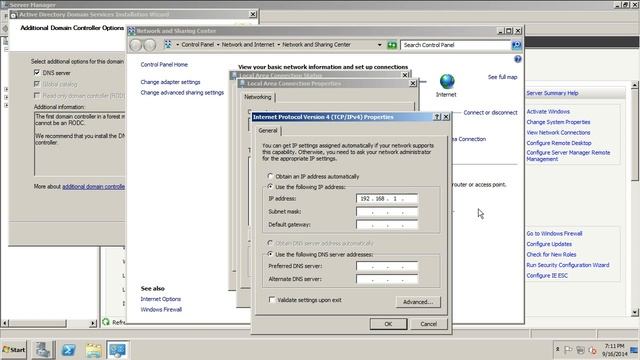The height and width of the screenshot is (360, 640).
Task: Click Configure IE ESC link
Action: (547, 276)
